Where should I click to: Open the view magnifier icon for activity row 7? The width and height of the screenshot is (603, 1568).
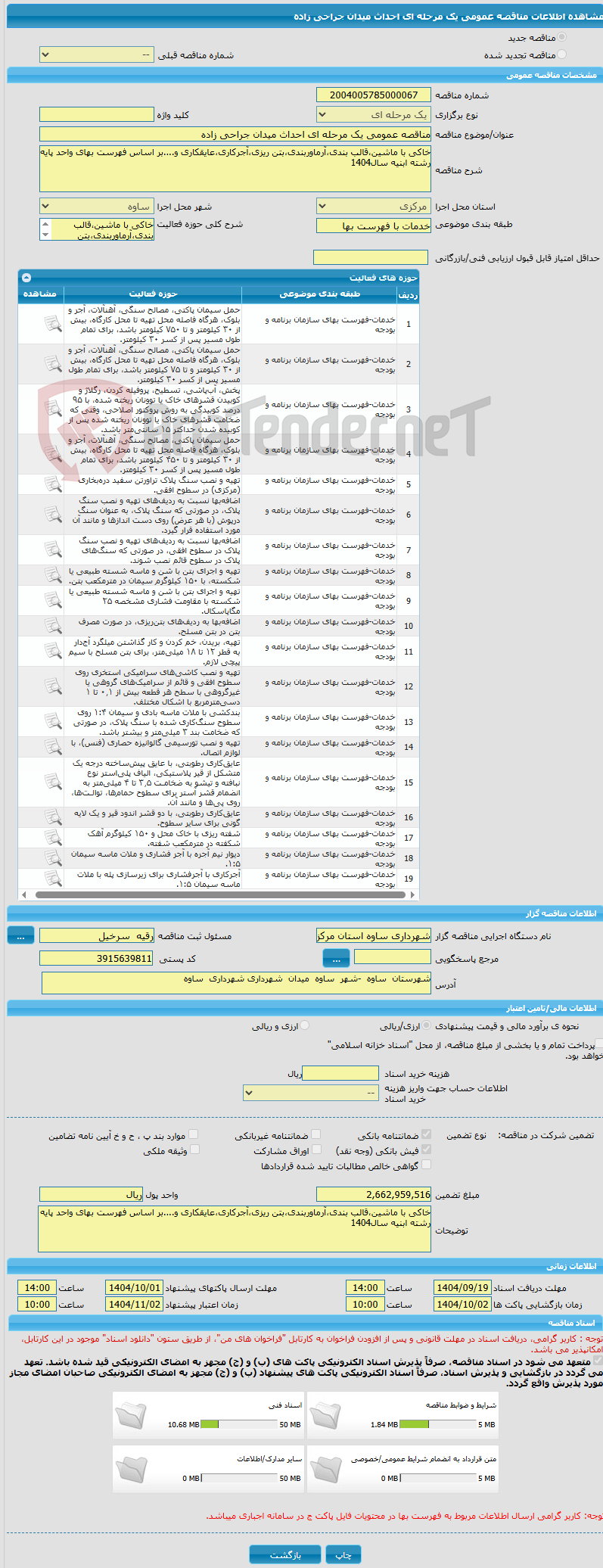(x=53, y=550)
